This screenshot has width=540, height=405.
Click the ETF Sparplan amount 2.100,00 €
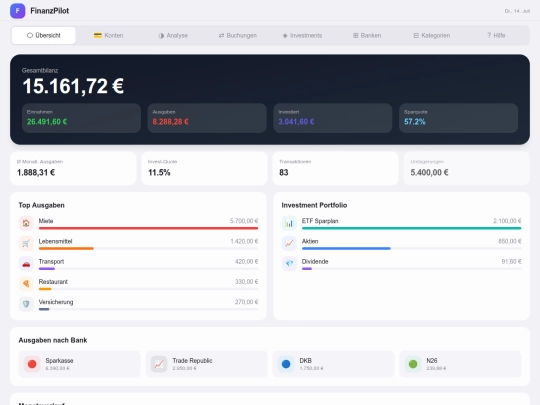coord(507,221)
